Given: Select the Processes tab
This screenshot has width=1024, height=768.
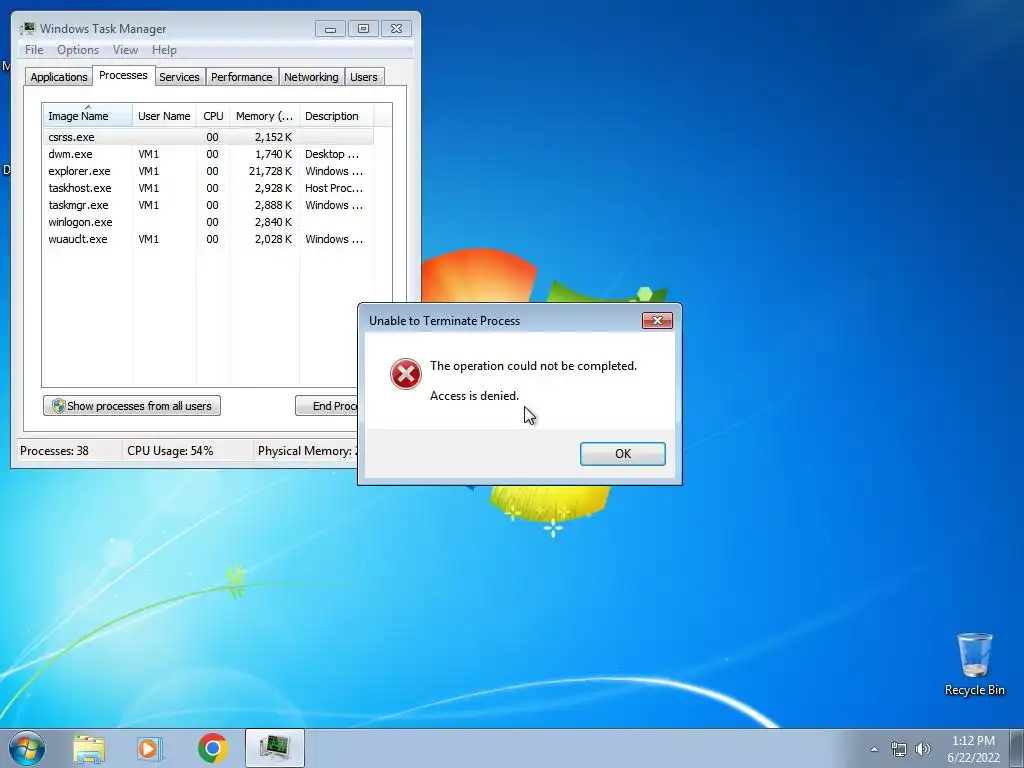Looking at the screenshot, I should [x=123, y=76].
